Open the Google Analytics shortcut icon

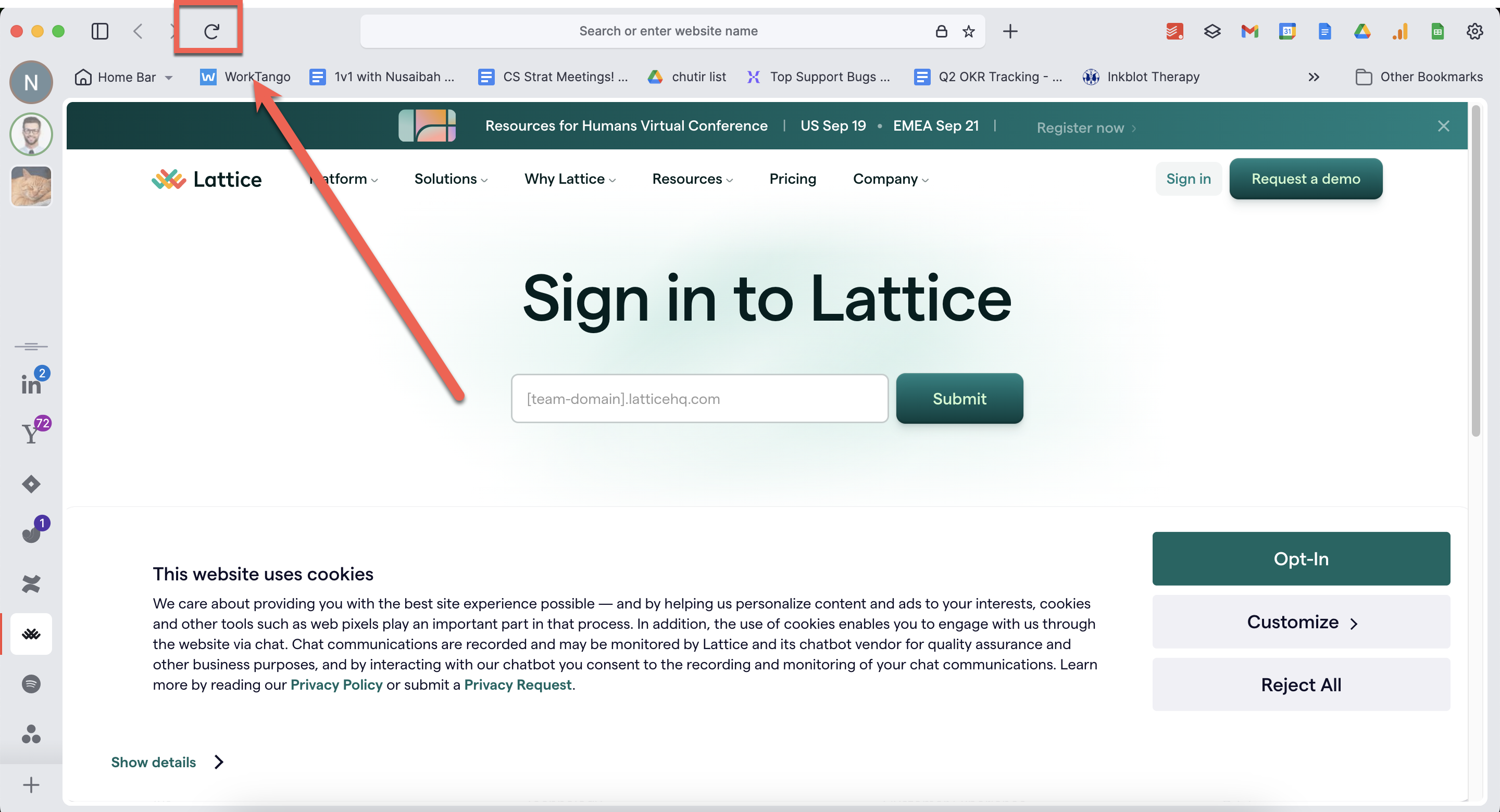pyautogui.click(x=1400, y=31)
